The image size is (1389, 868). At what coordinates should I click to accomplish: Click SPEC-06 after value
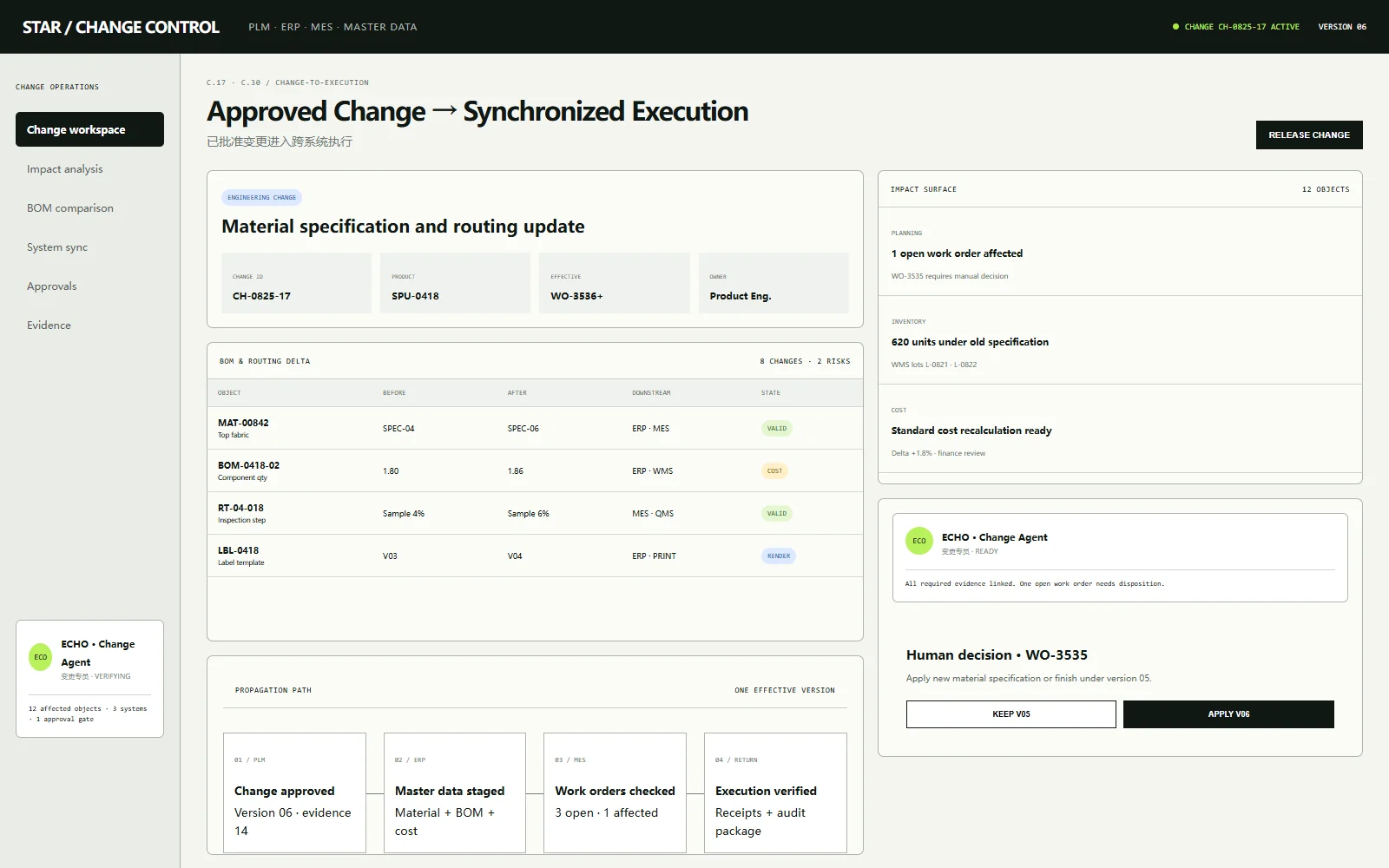click(523, 429)
